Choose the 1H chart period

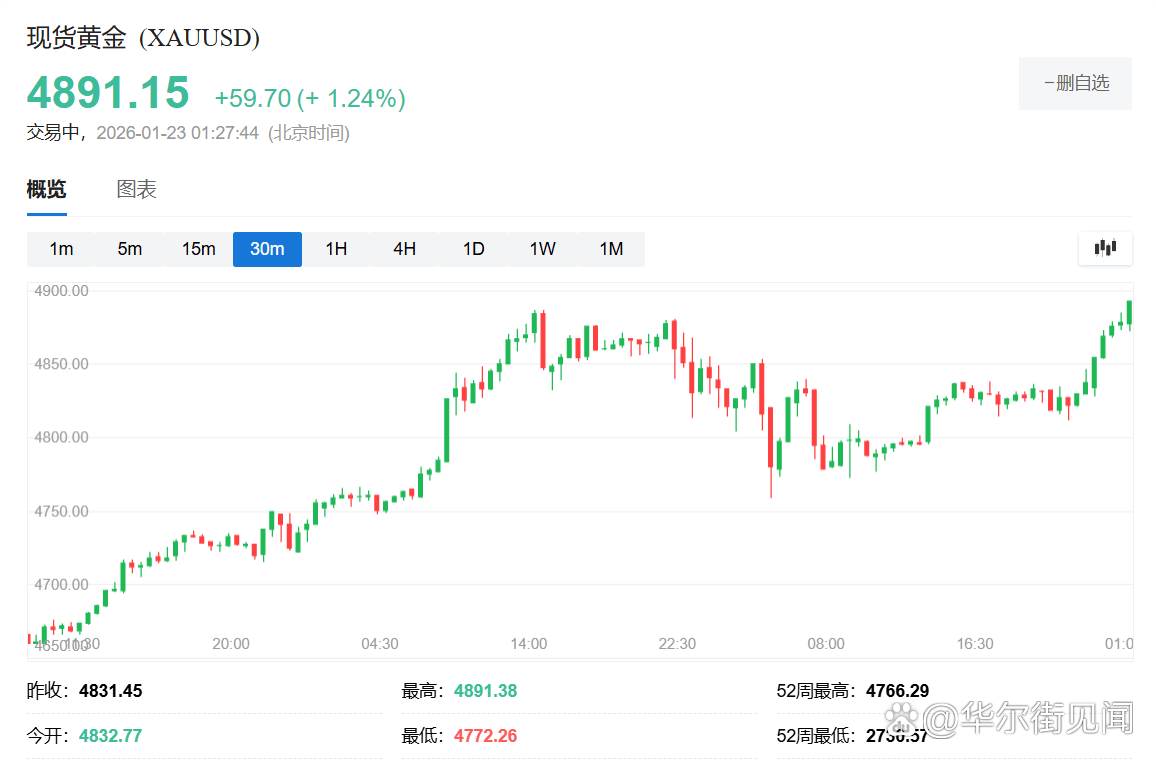pyautogui.click(x=336, y=249)
